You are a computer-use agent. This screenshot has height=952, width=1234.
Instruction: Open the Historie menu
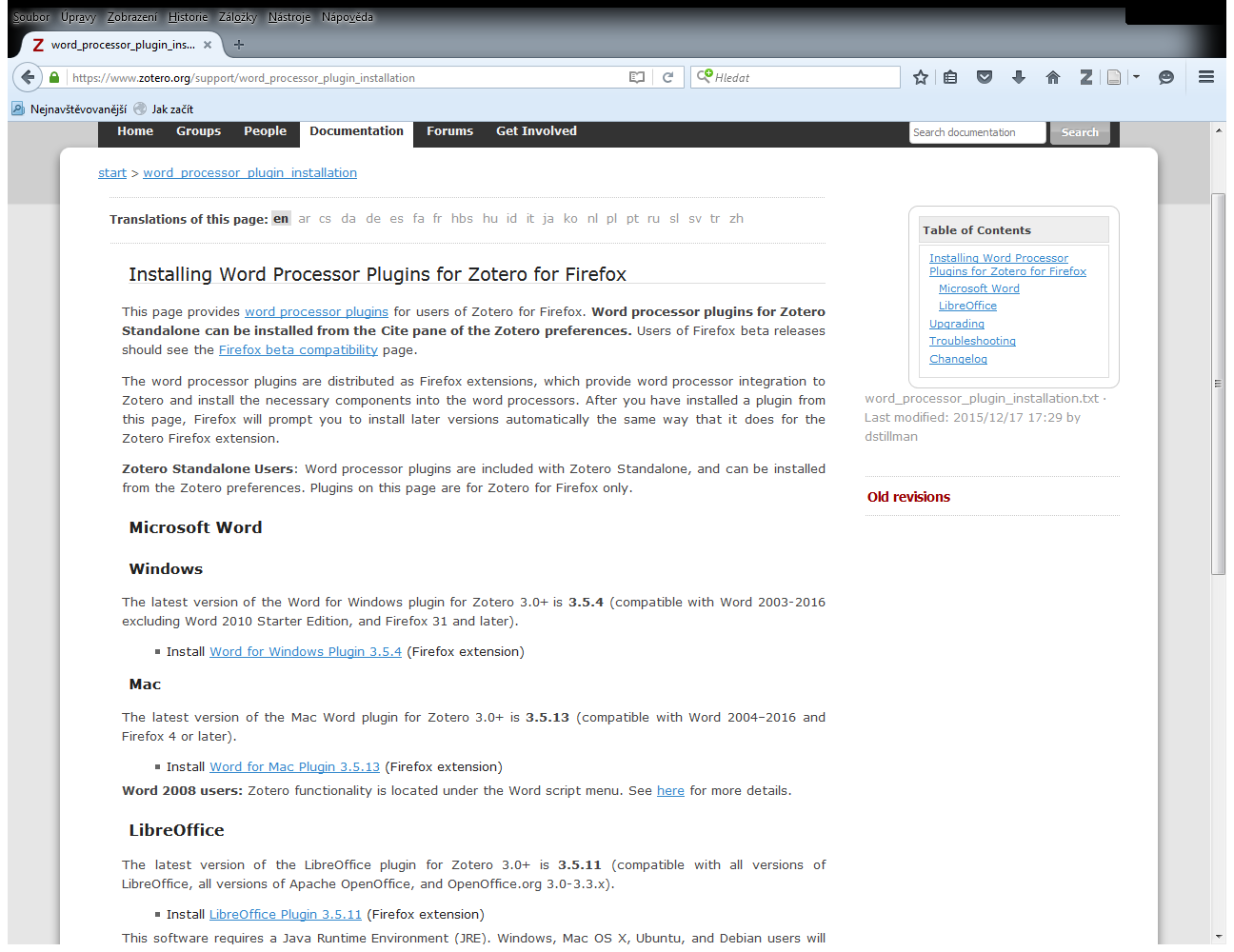(x=189, y=17)
